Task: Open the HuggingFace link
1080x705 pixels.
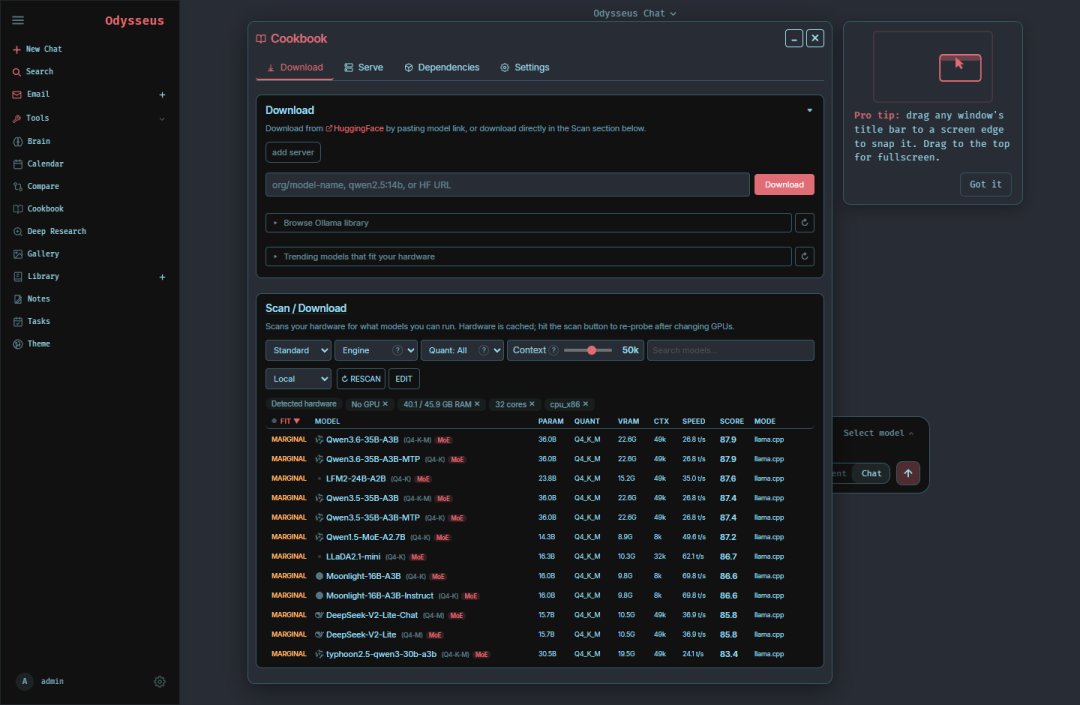Action: 355,129
